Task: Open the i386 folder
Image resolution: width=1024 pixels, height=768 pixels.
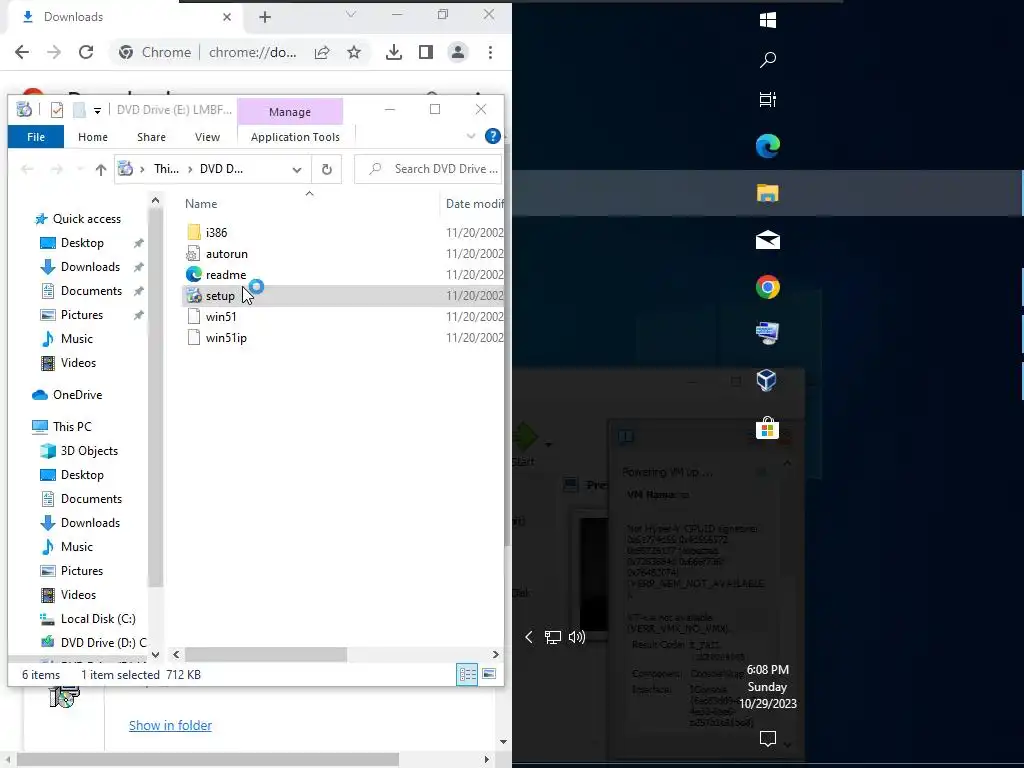Action: tap(216, 232)
